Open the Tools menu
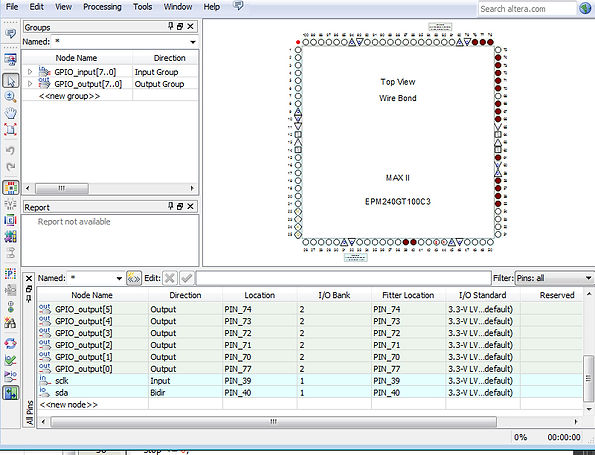This screenshot has width=595, height=455. [142, 7]
